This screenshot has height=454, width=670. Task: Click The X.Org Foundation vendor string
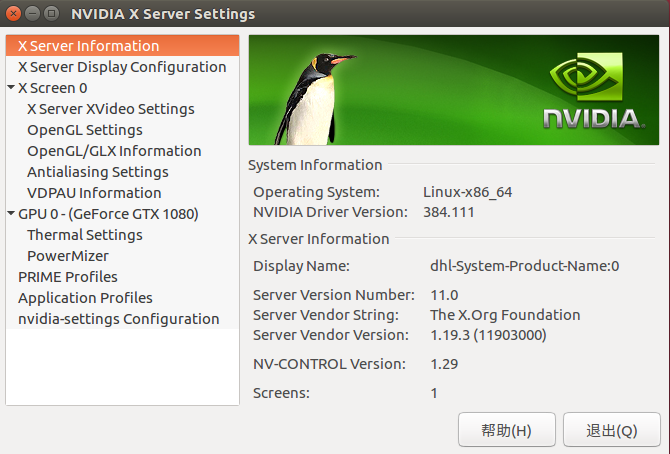coord(505,315)
